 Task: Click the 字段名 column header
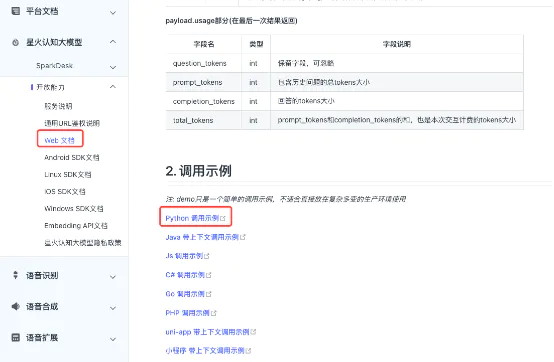pos(204,44)
